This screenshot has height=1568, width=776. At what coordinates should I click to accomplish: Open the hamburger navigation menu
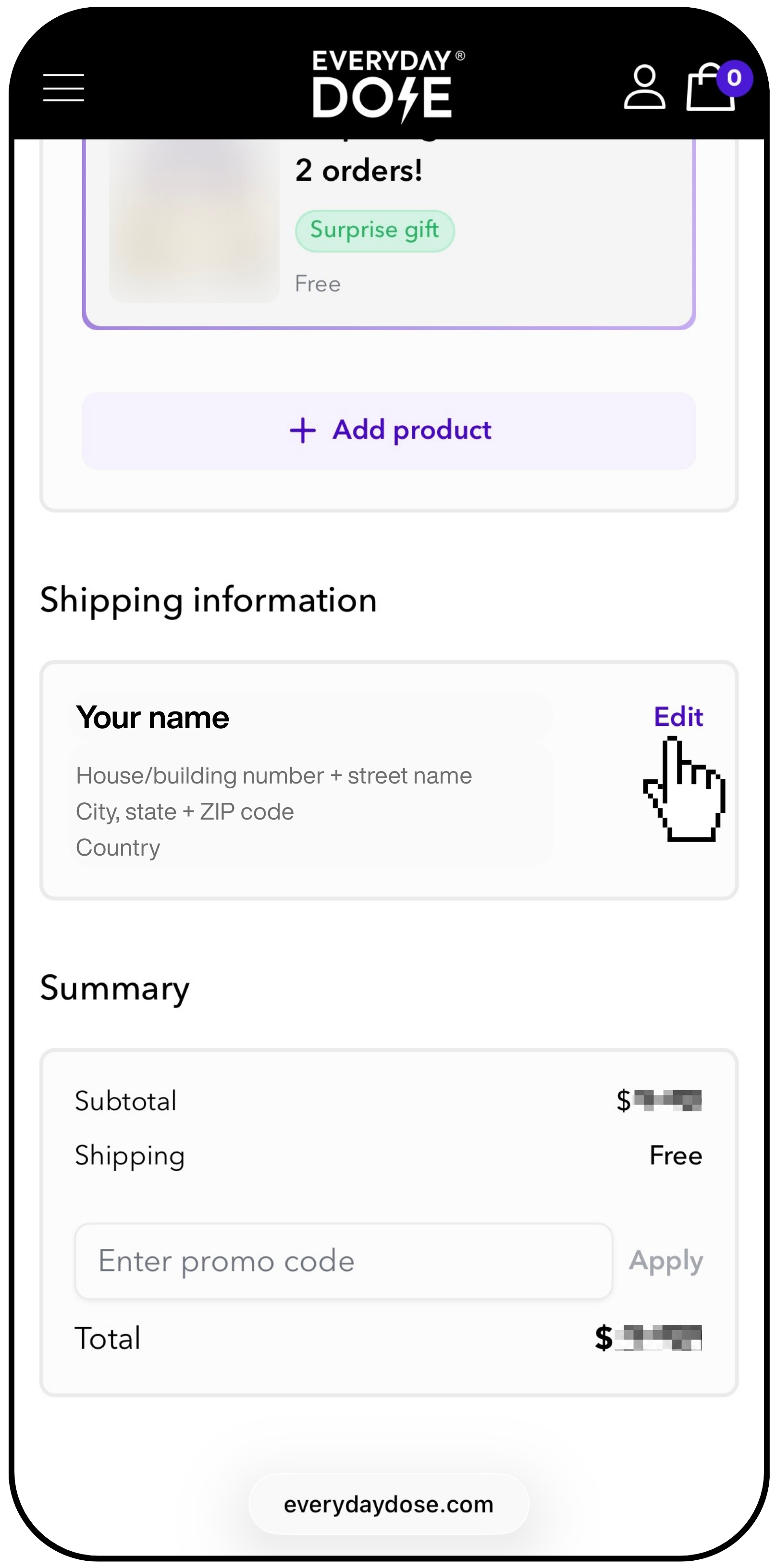(63, 87)
